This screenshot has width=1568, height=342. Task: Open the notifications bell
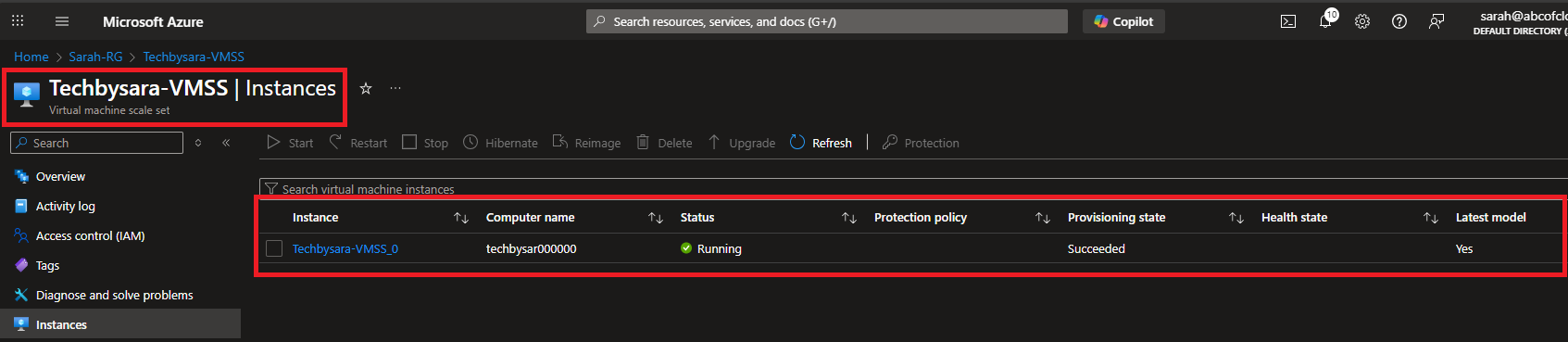1325,20
